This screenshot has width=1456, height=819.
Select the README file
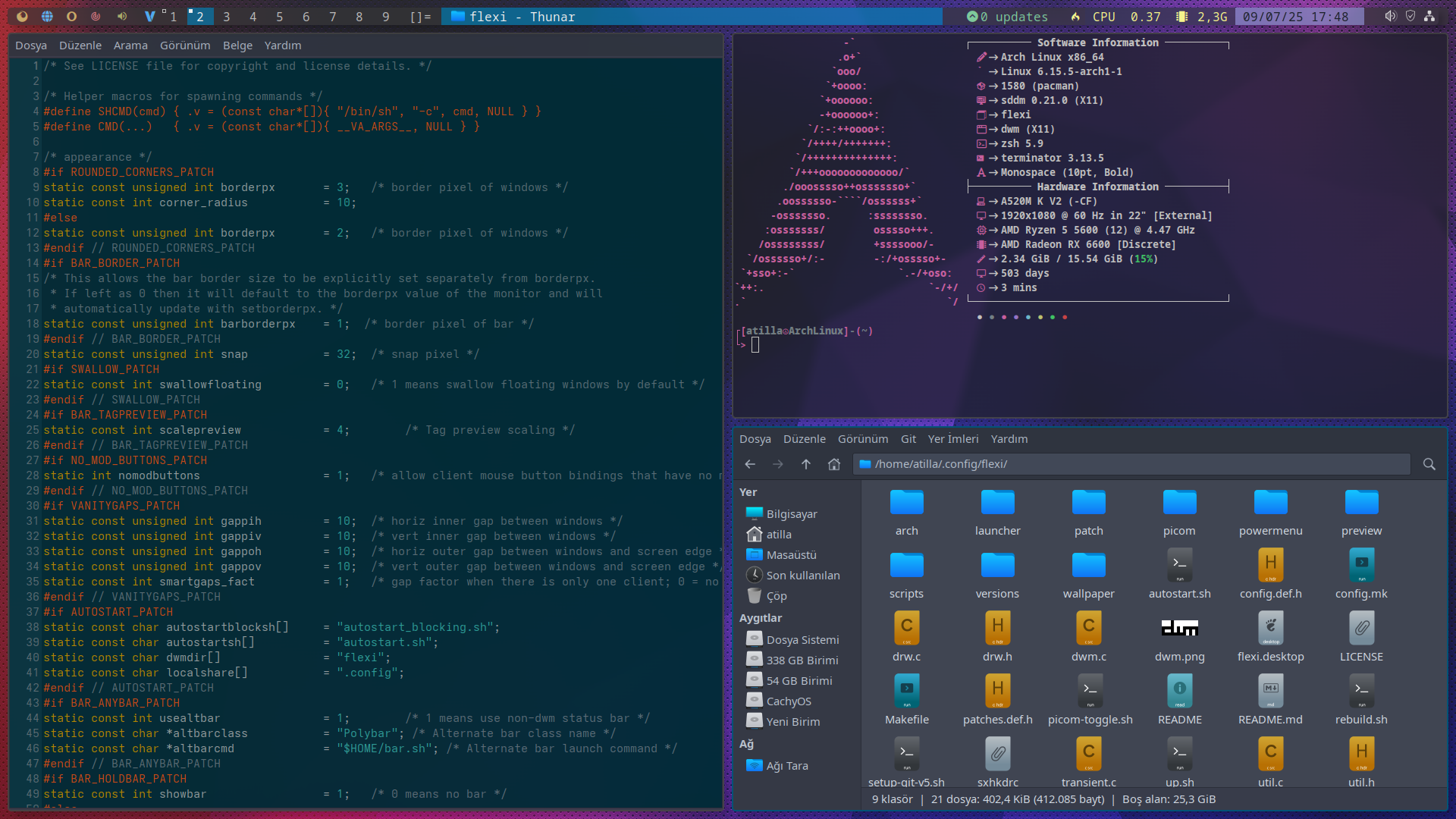click(1180, 701)
